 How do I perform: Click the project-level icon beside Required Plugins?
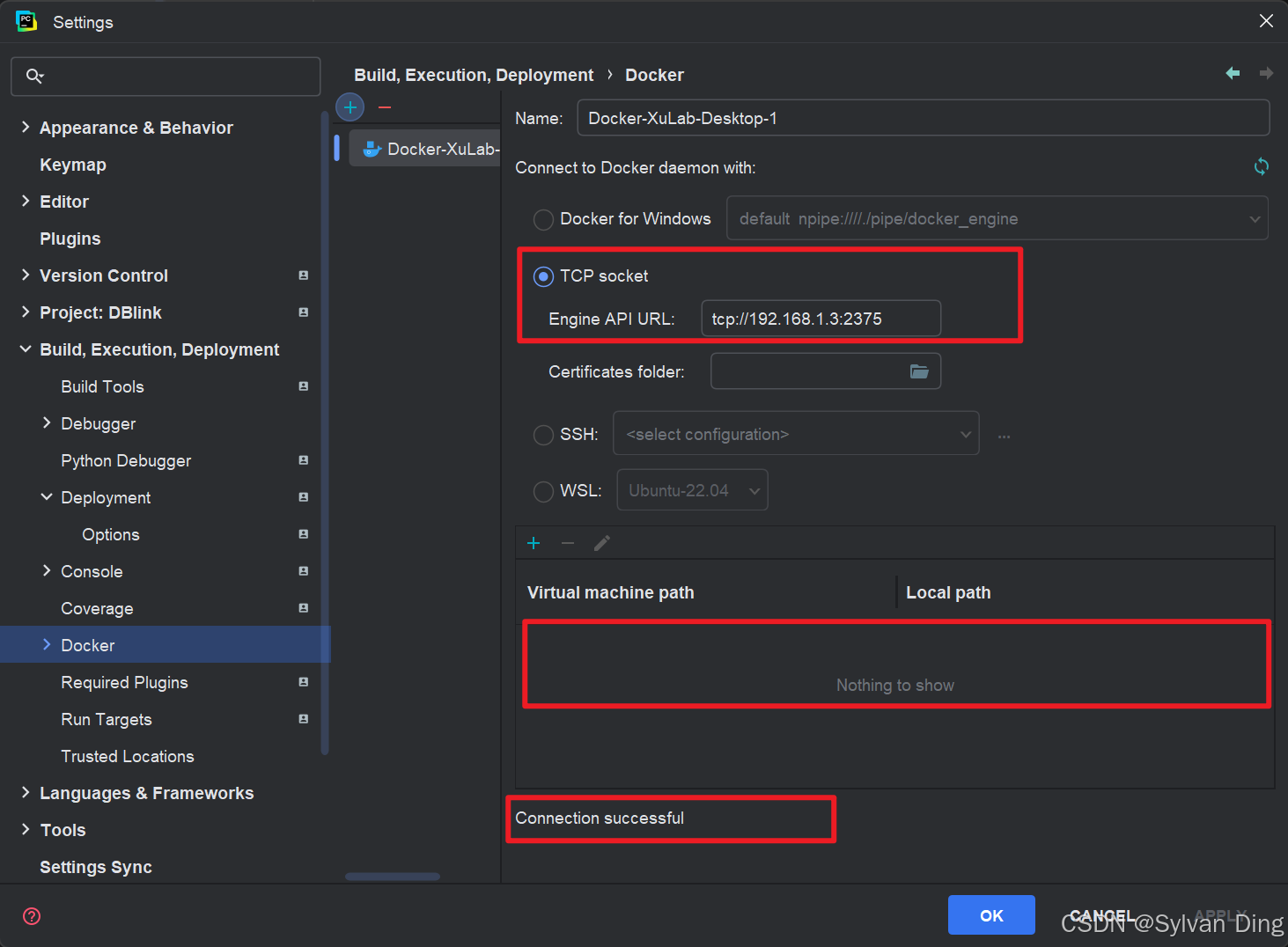coord(303,682)
